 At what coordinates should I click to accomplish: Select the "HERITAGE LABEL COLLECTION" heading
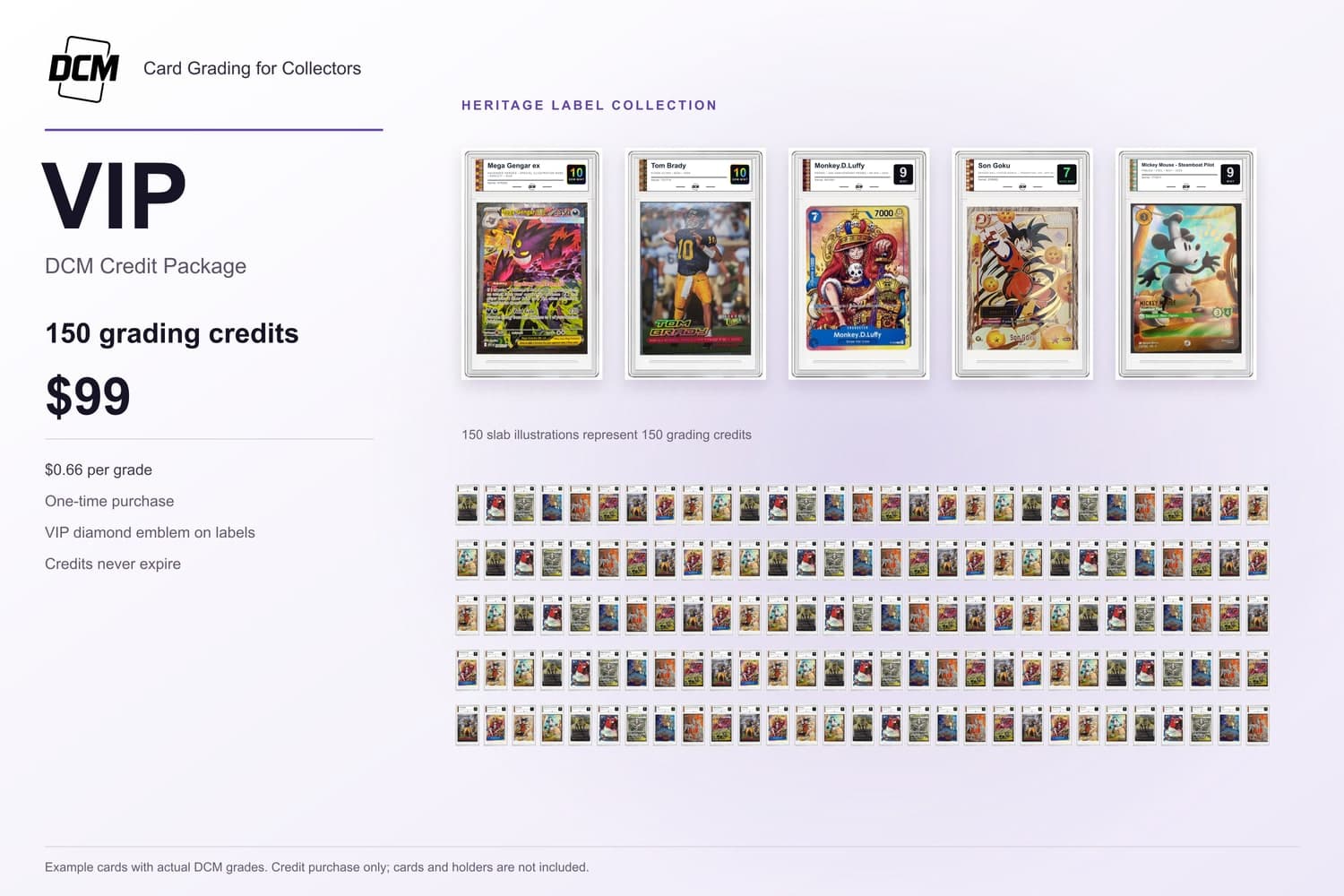click(589, 105)
